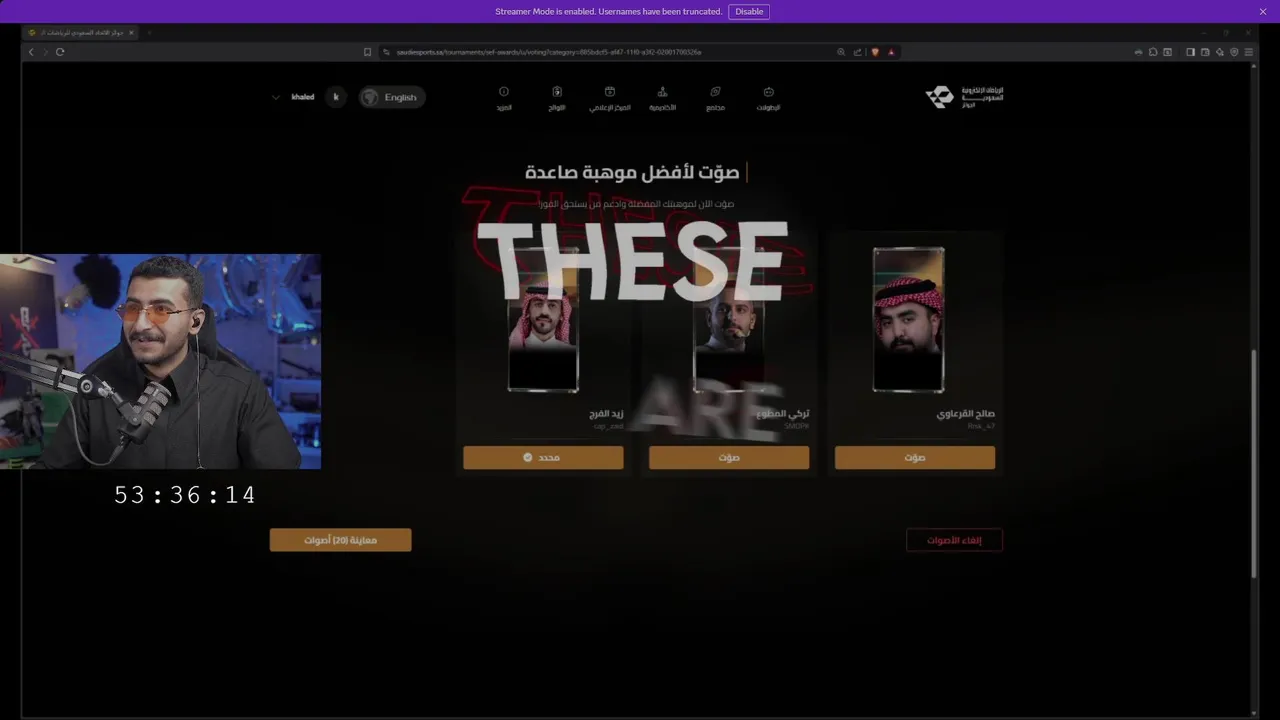The image size is (1280, 720).
Task: Click the browser forward arrow
Action: click(x=45, y=52)
